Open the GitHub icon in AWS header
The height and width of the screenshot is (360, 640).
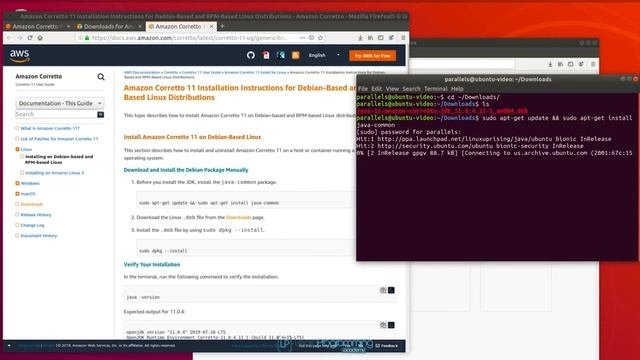tap(251, 55)
